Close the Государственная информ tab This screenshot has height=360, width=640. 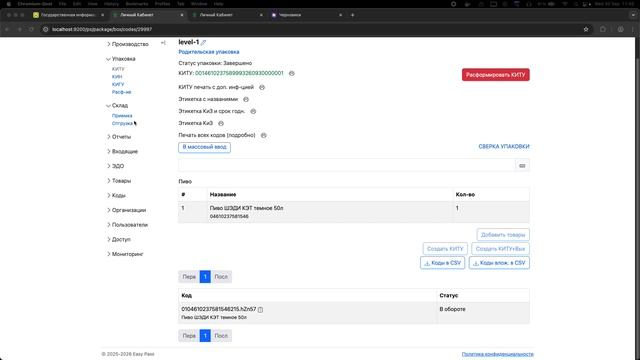coord(102,15)
